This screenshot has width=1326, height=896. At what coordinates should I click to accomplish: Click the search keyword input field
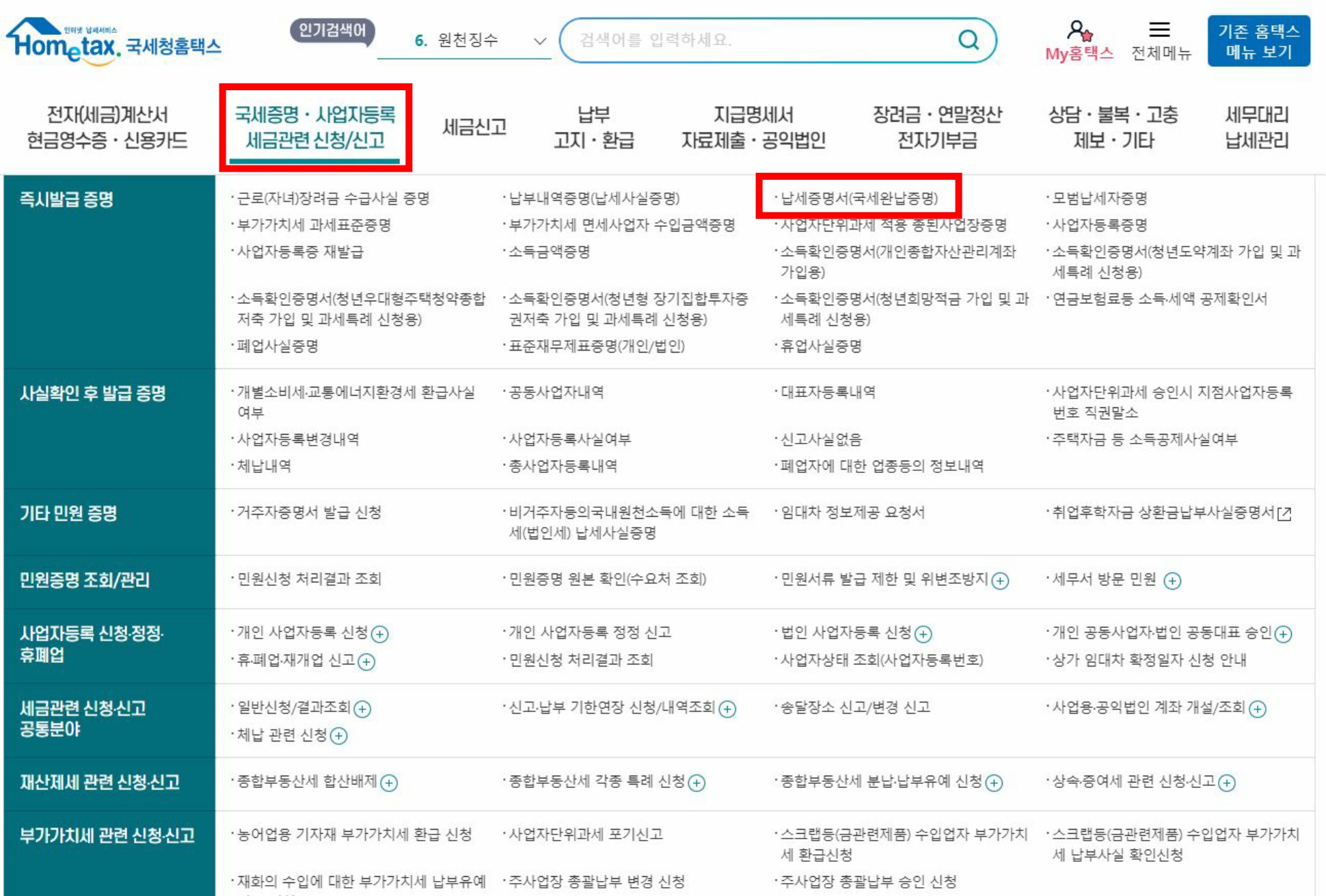tap(759, 40)
